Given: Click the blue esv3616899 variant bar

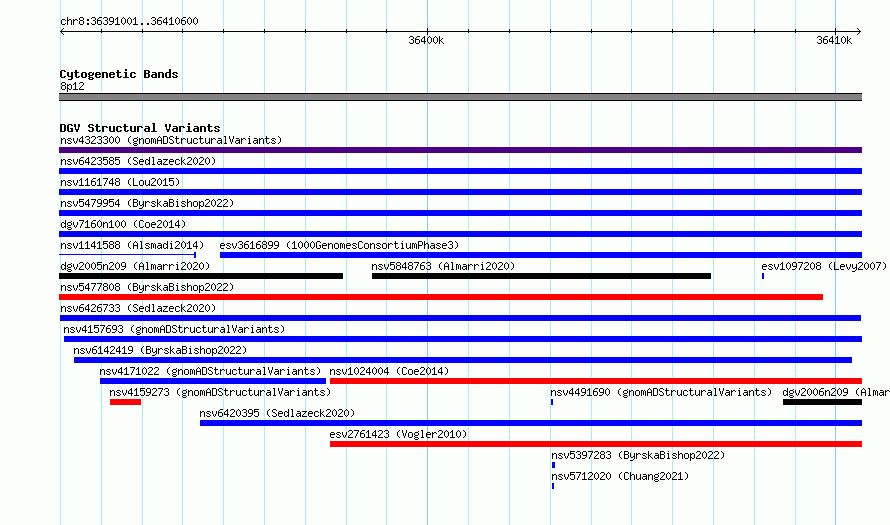Looking at the screenshot, I should (x=541, y=255).
